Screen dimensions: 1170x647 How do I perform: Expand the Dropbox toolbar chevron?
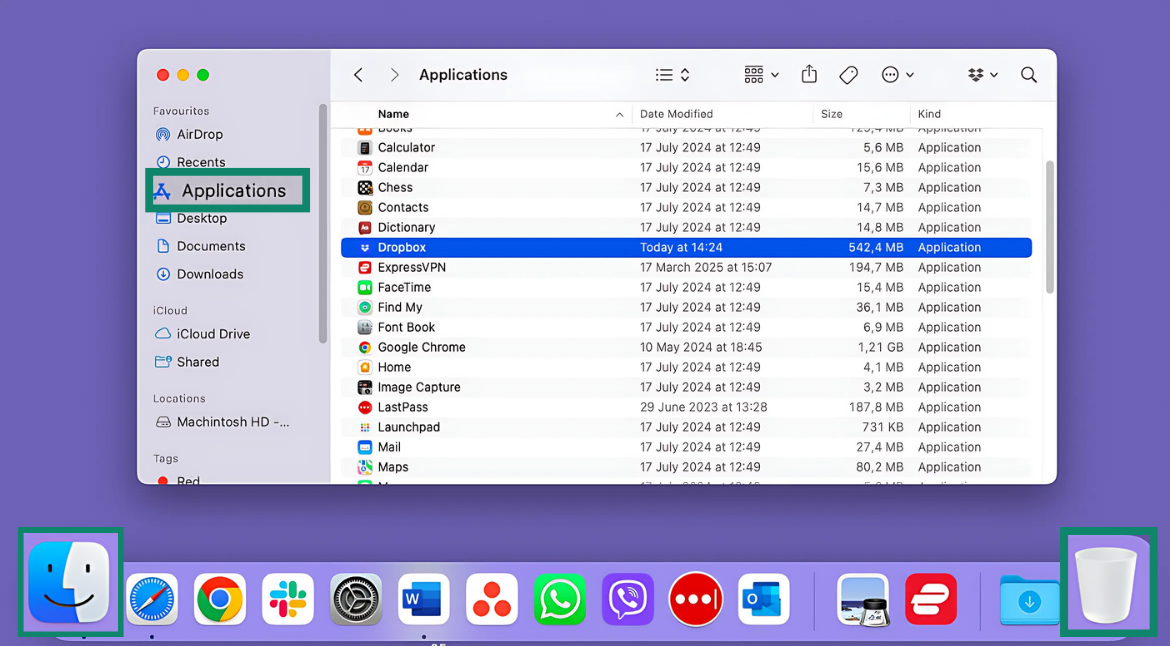tap(994, 74)
